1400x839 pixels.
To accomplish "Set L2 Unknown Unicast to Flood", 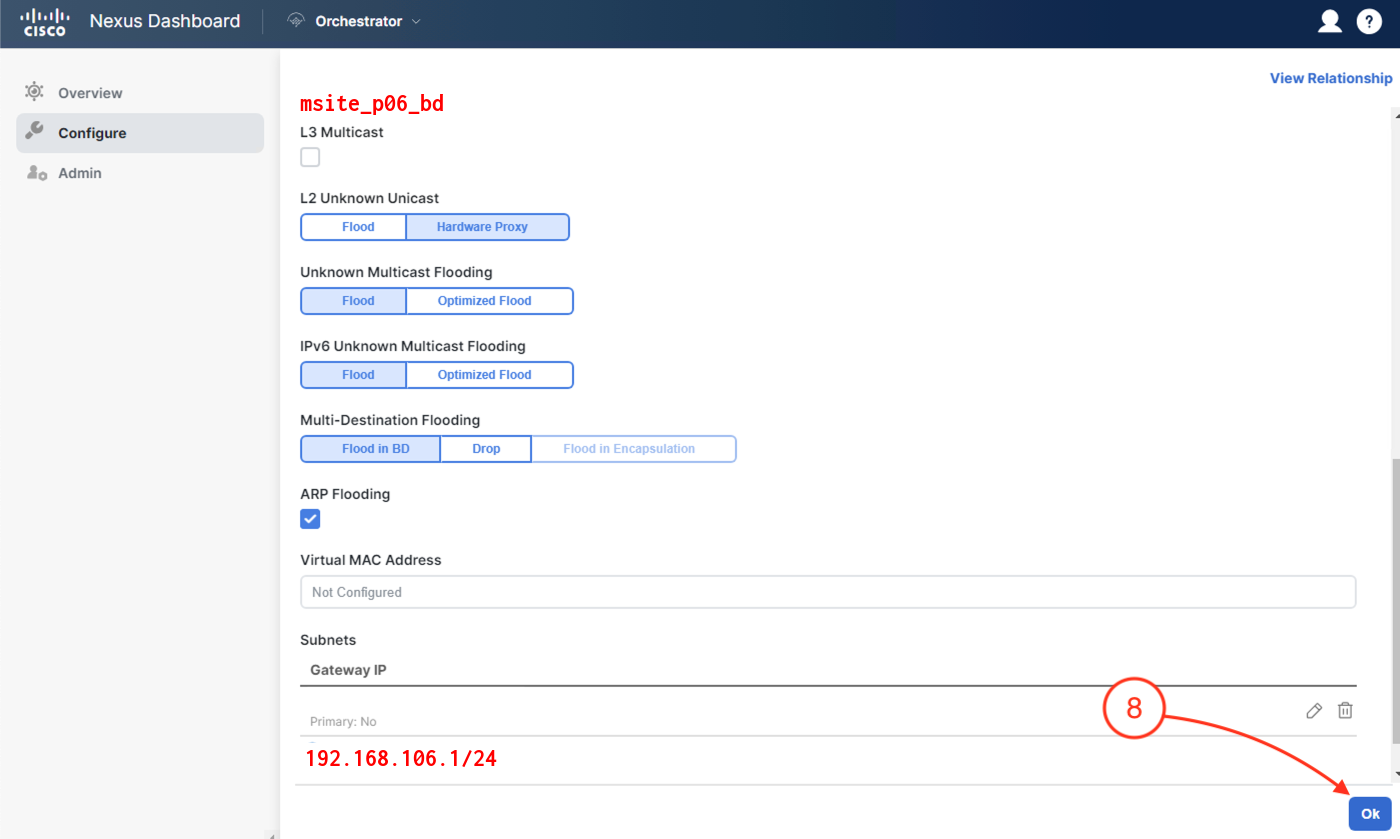I will (357, 227).
